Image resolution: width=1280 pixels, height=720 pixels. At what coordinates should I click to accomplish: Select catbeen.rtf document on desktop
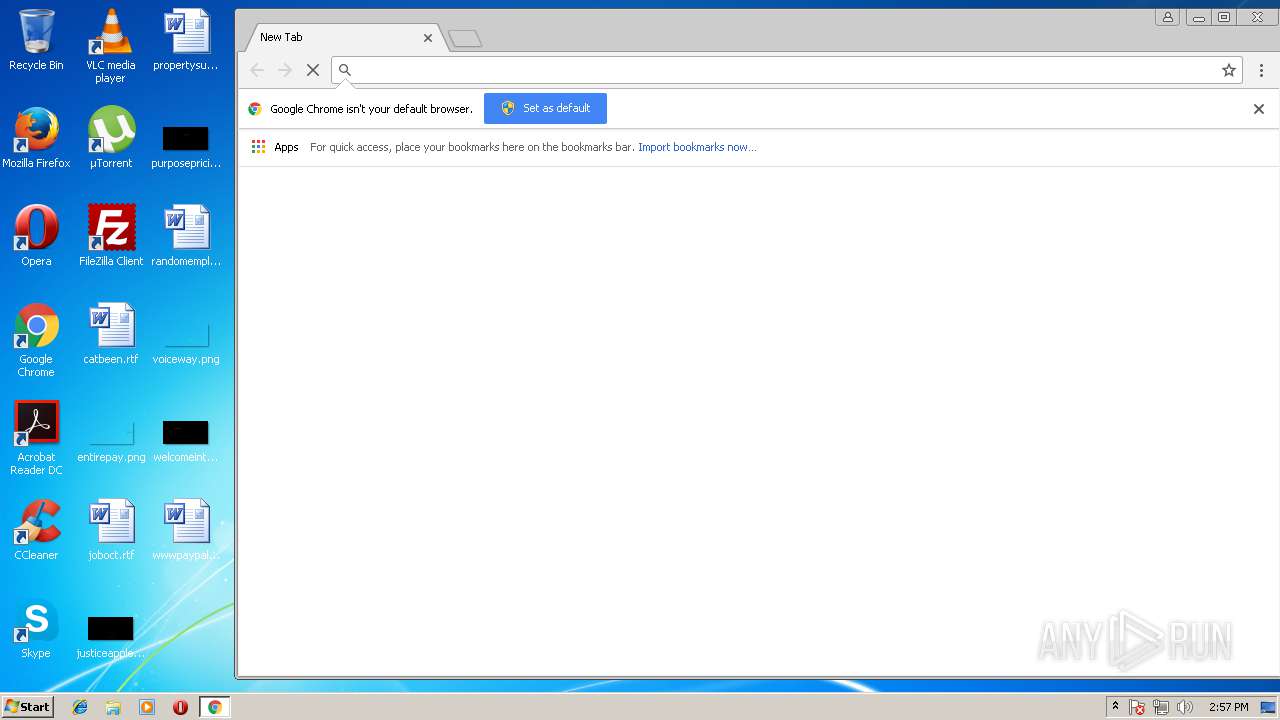[x=111, y=334]
